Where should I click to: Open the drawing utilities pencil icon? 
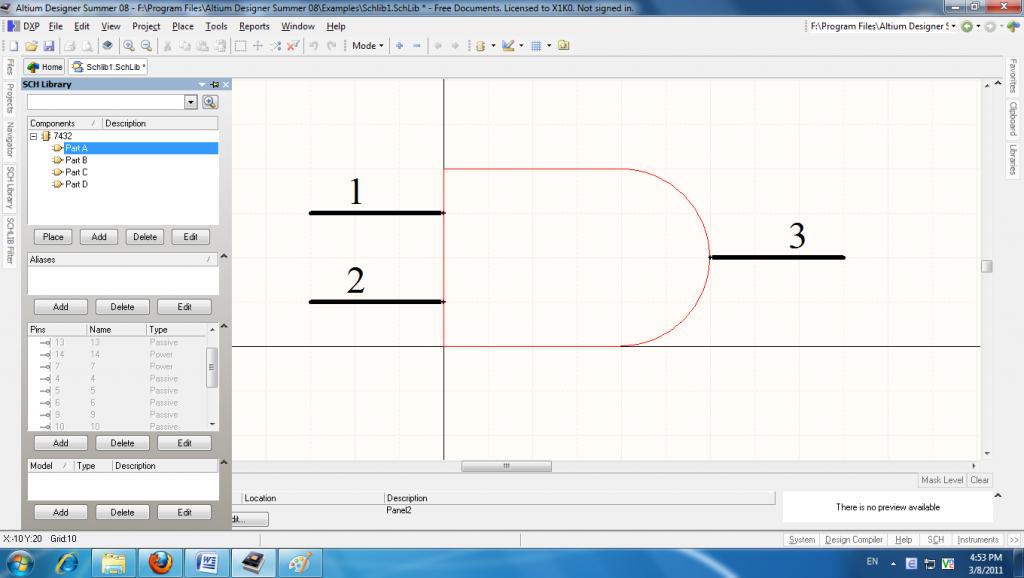[x=508, y=46]
